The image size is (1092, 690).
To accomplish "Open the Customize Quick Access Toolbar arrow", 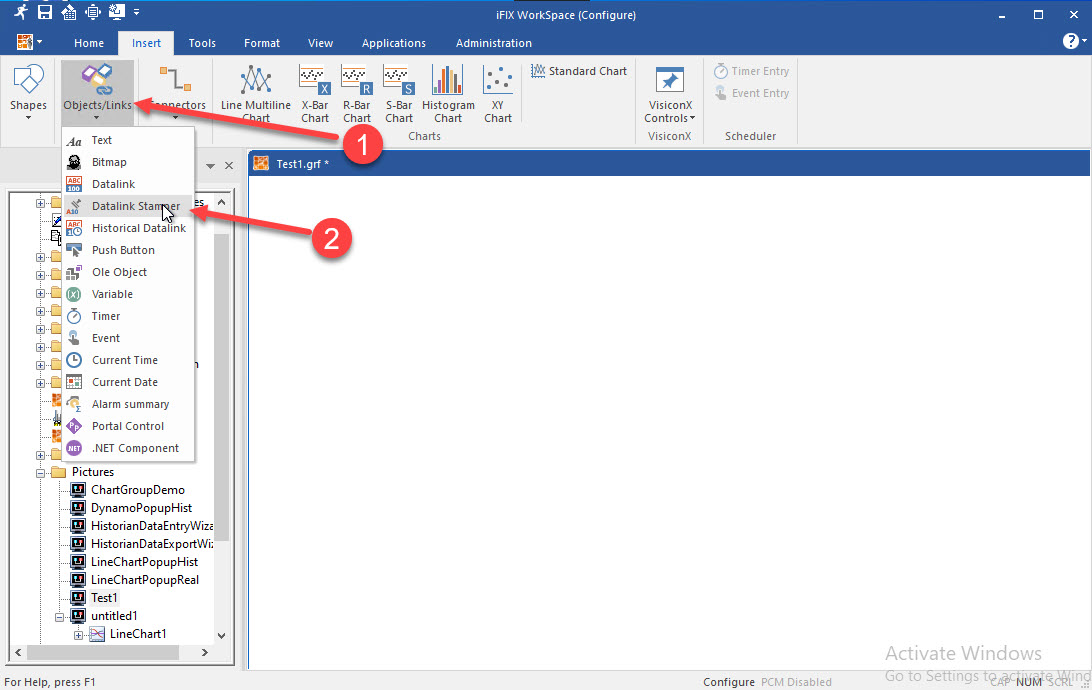I will [x=136, y=12].
